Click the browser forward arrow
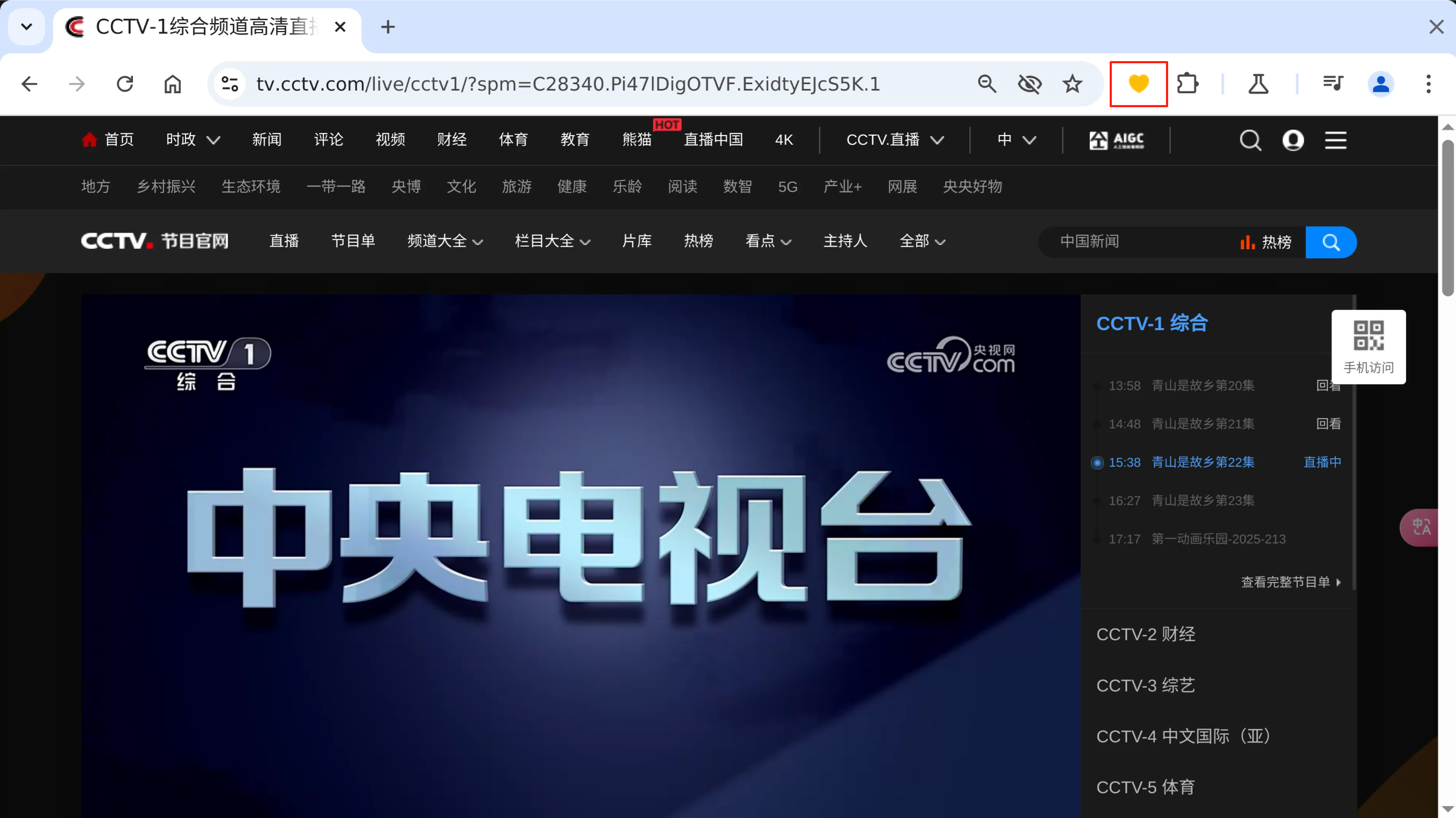Viewport: 1456px width, 818px height. click(77, 84)
